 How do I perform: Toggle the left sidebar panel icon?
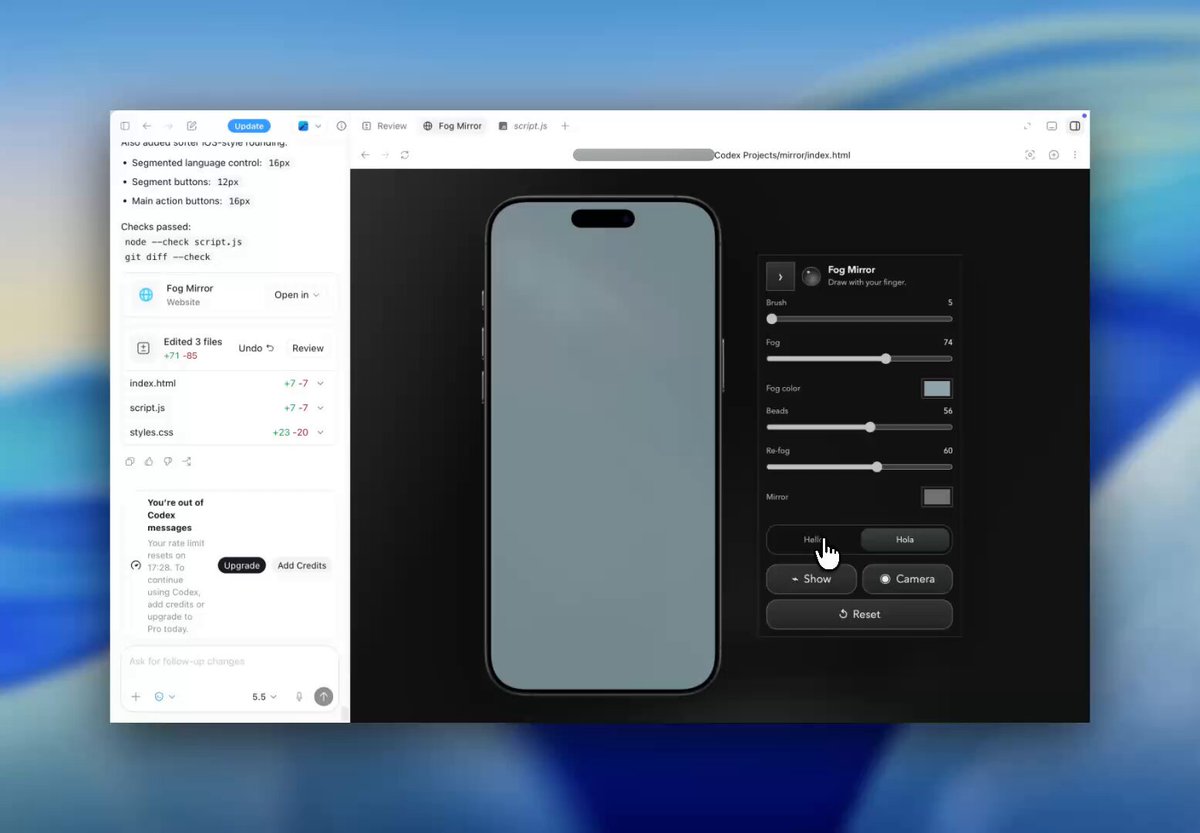click(x=125, y=126)
